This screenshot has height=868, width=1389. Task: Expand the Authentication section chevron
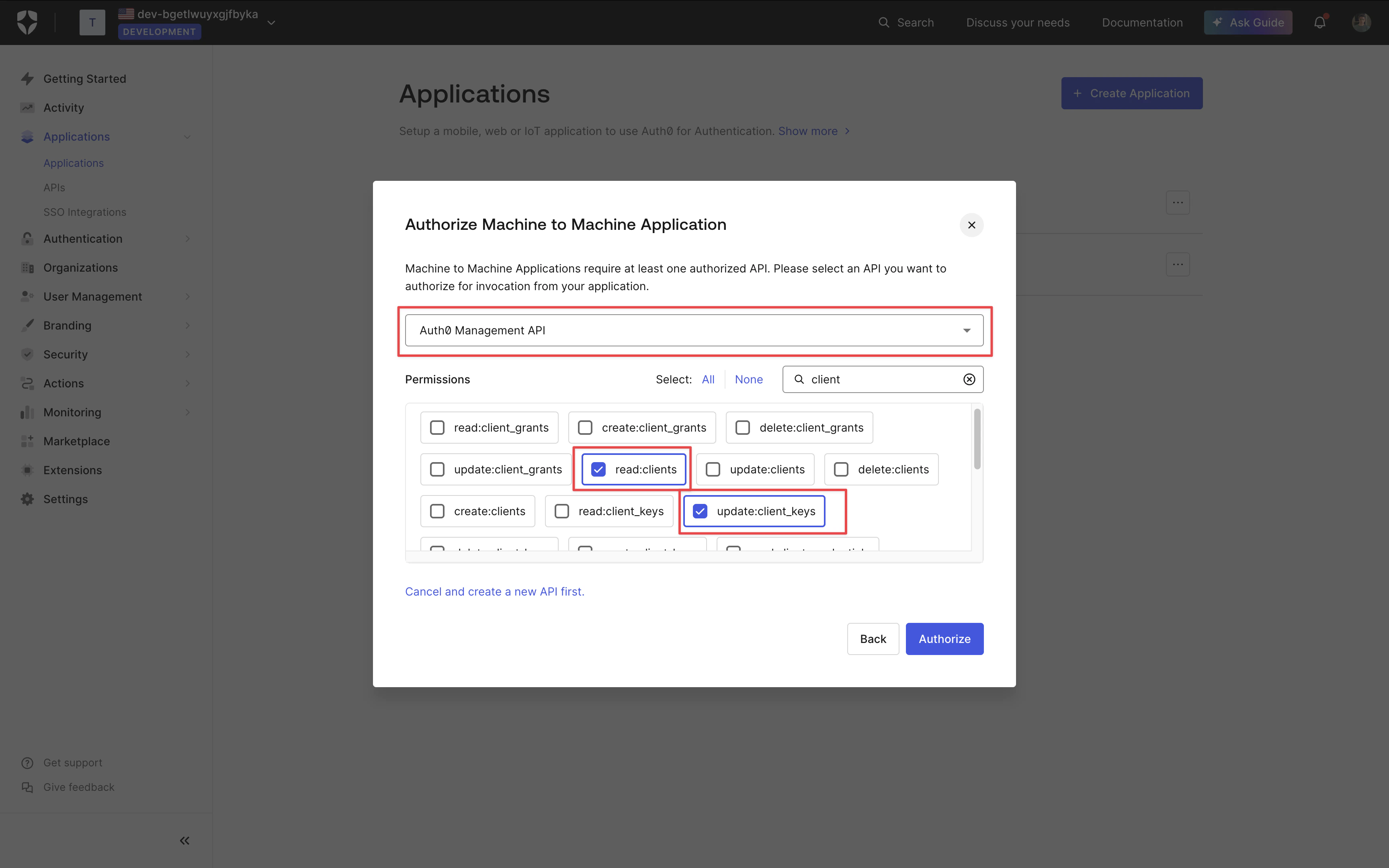click(x=187, y=239)
